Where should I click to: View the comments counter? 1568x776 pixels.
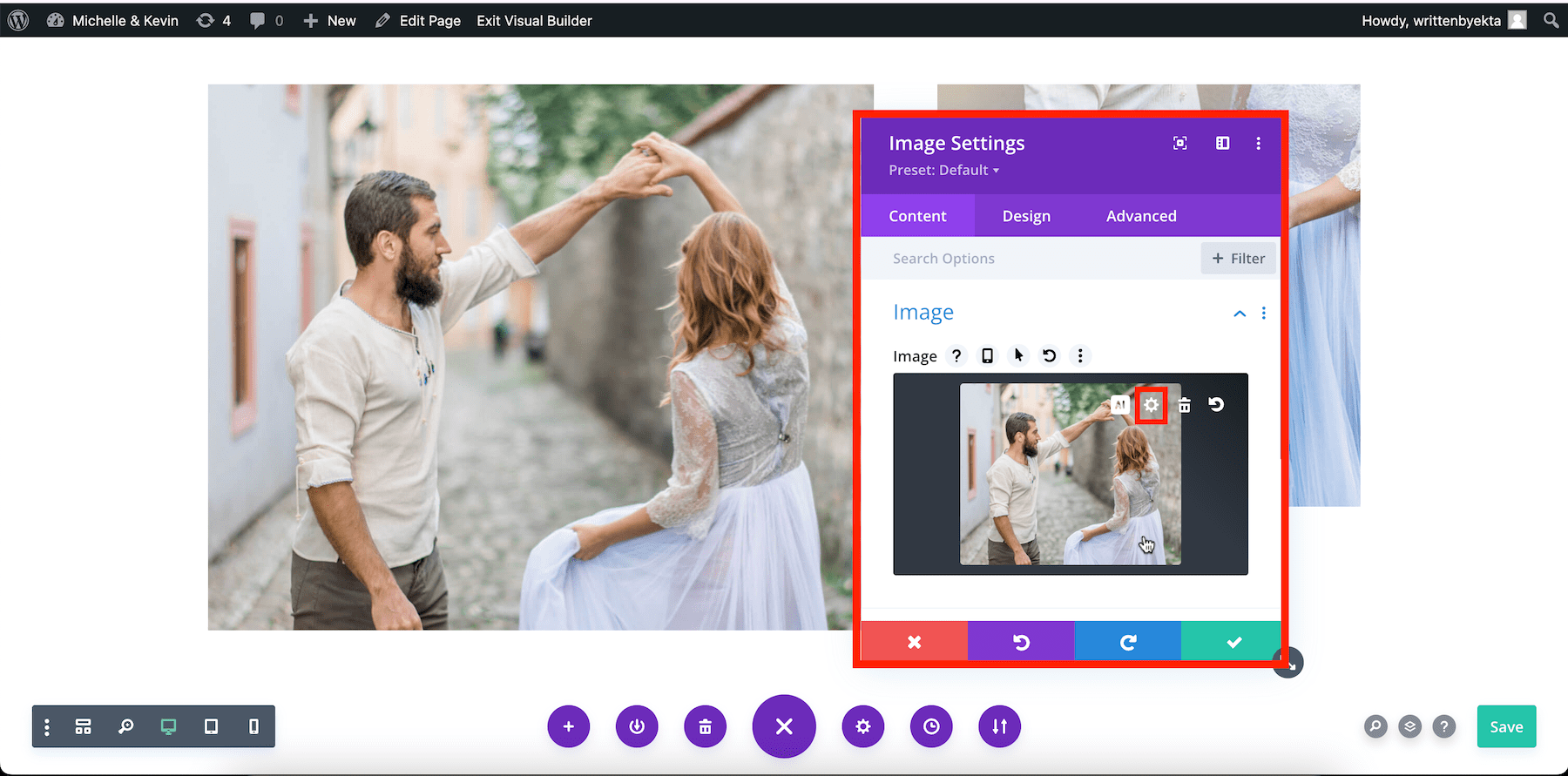pos(267,20)
